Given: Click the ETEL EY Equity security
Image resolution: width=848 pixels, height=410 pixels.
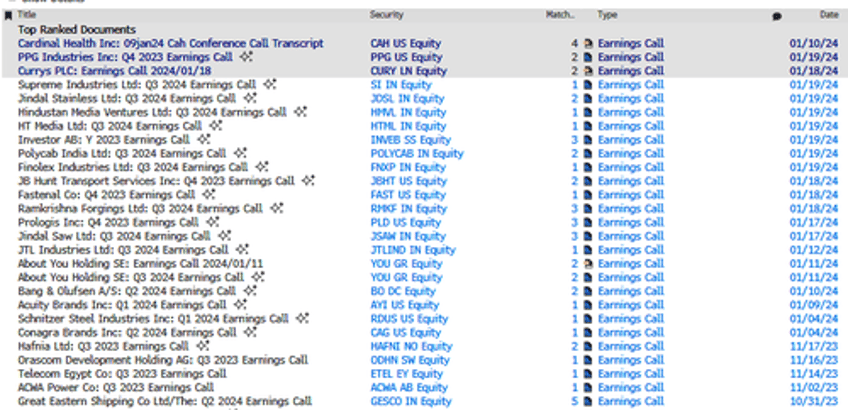Looking at the screenshot, I should pos(406,373).
